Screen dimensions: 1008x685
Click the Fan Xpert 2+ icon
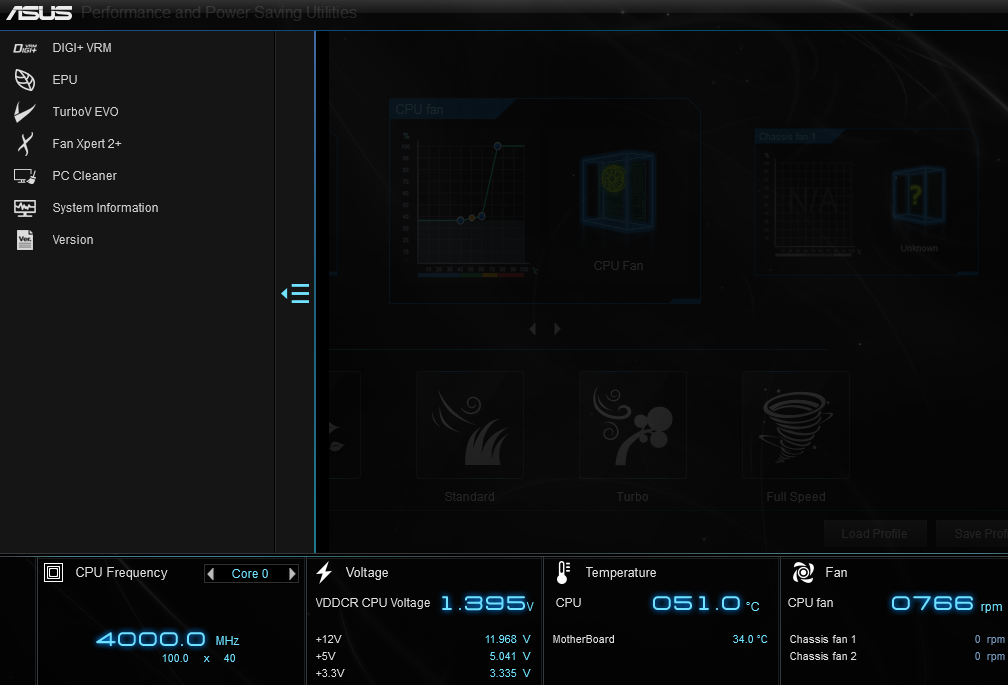25,144
